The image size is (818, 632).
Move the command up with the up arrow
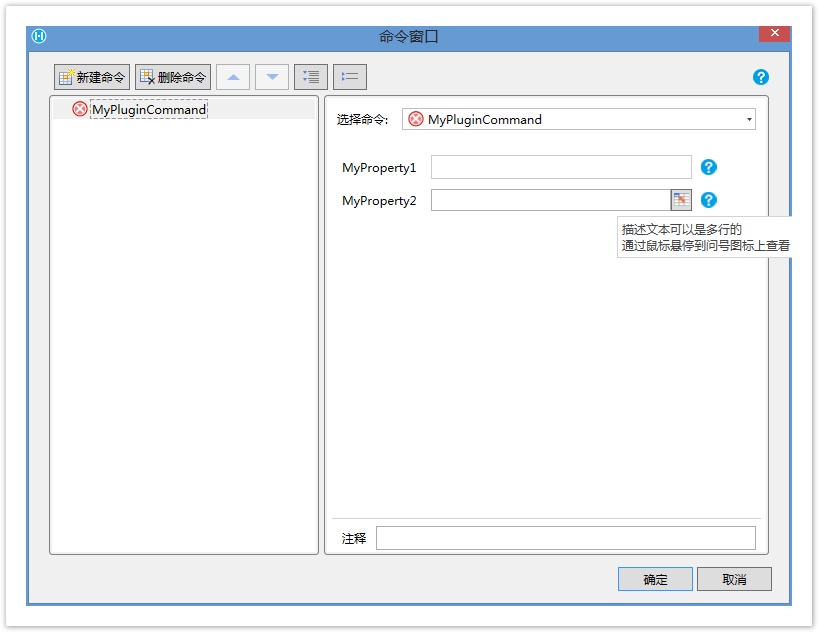pos(233,77)
